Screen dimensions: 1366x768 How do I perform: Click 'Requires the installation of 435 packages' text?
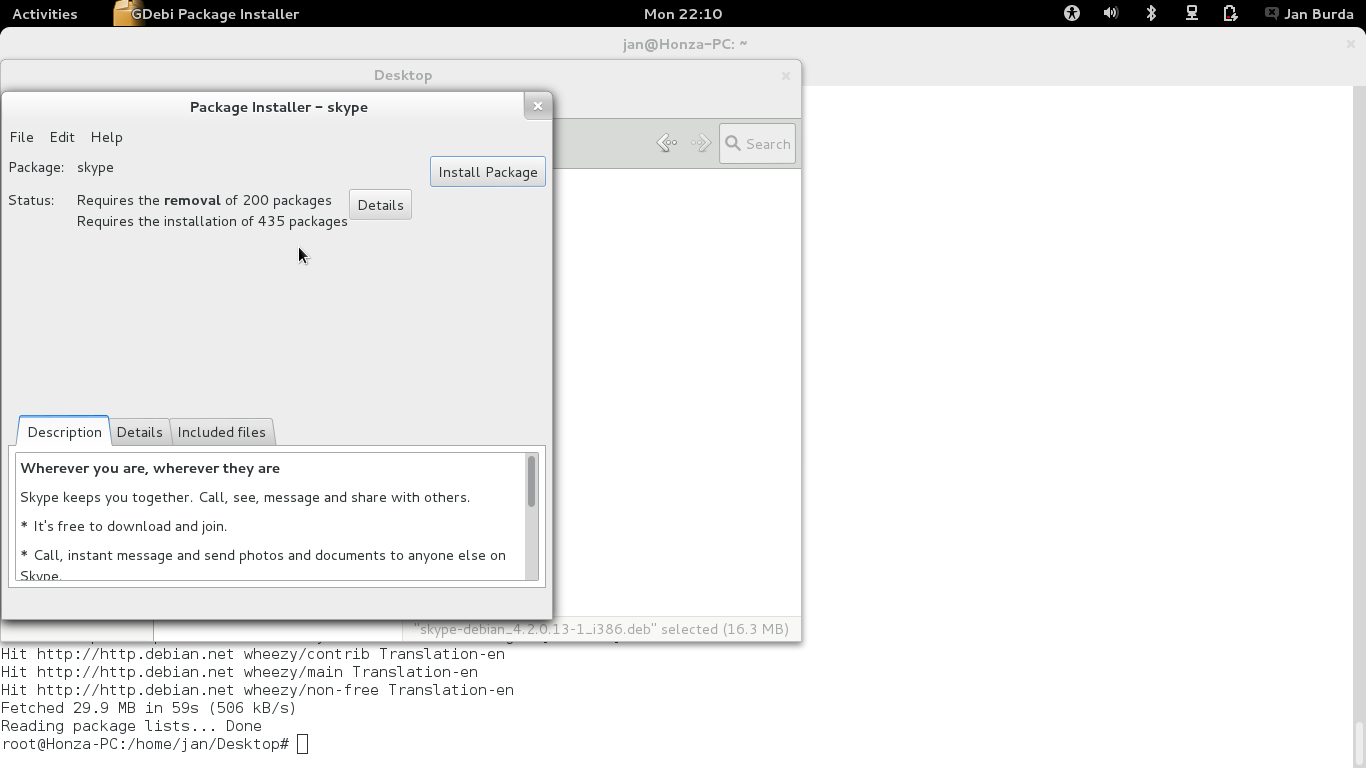point(212,221)
